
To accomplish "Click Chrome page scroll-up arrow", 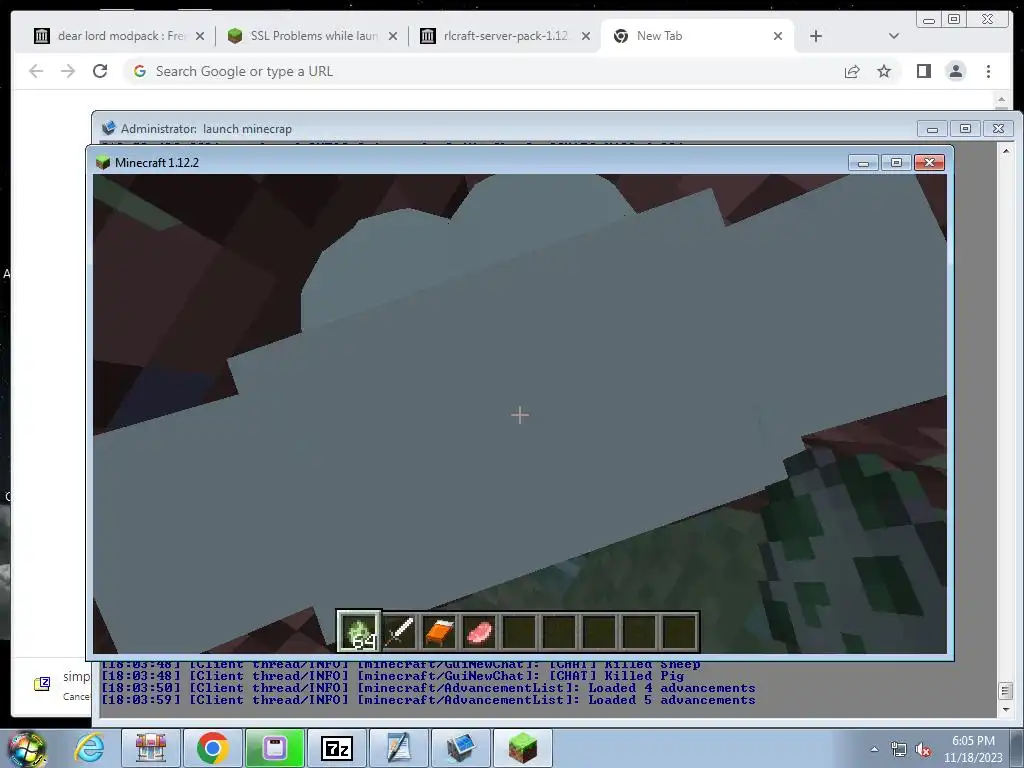I will point(1001,100).
